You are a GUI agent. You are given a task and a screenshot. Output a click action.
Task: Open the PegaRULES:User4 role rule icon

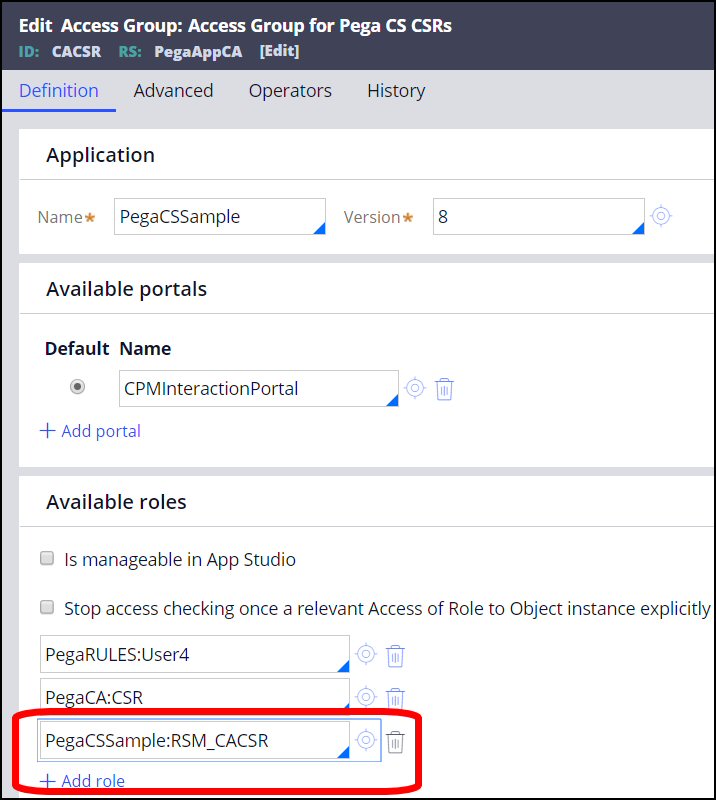click(366, 655)
